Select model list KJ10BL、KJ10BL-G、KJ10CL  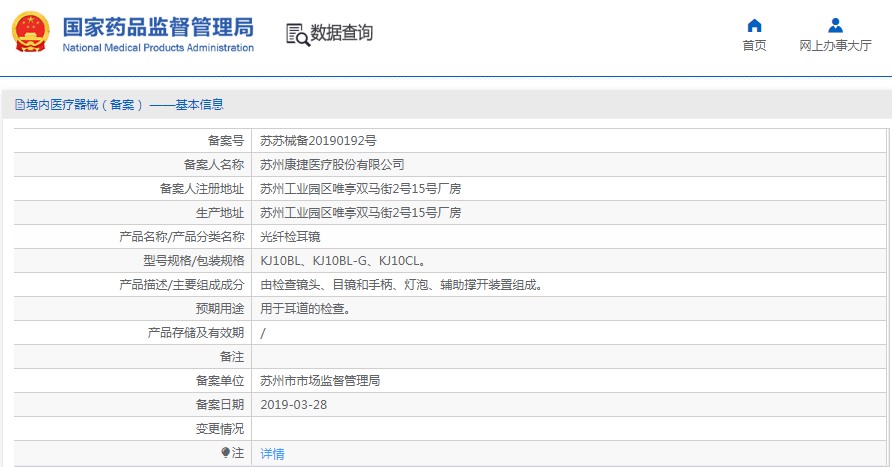point(343,261)
